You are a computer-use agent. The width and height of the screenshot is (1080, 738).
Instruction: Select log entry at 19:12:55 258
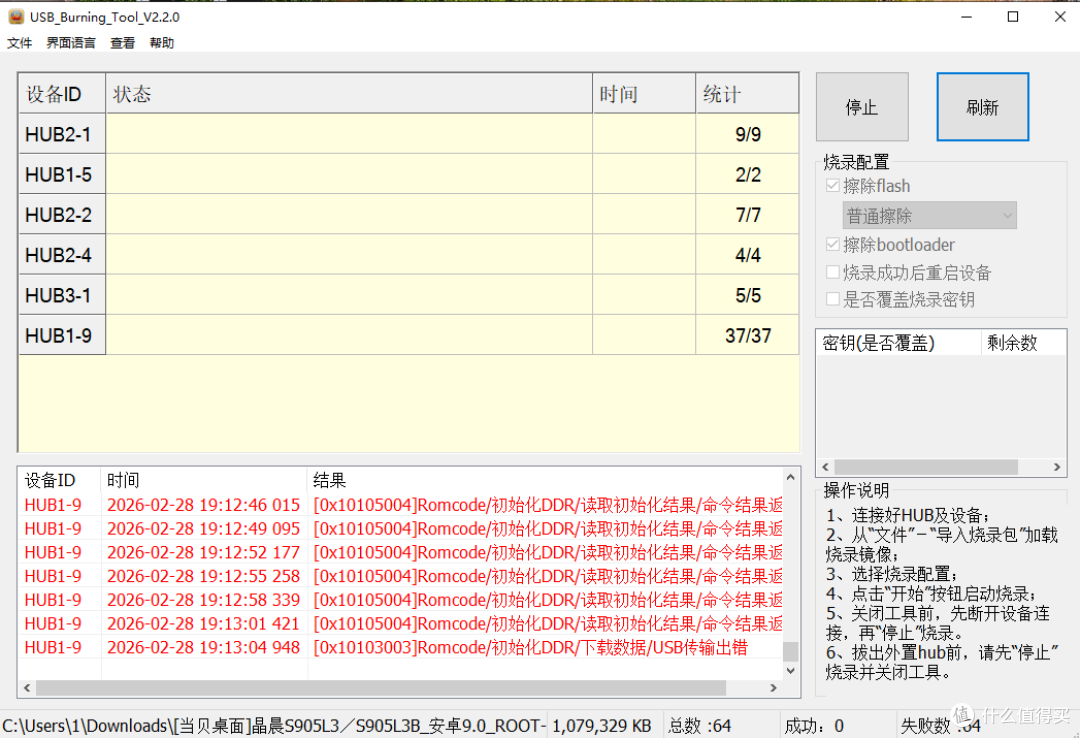coord(401,576)
